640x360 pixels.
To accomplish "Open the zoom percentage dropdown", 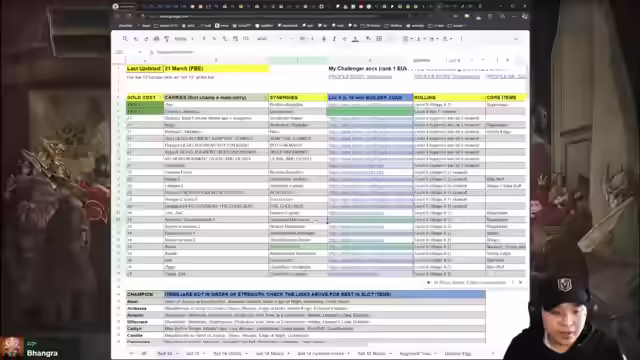I will [184, 39].
